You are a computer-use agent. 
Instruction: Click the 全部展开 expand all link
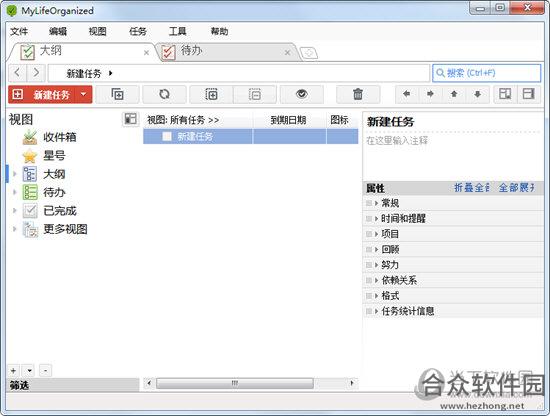(x=517, y=188)
